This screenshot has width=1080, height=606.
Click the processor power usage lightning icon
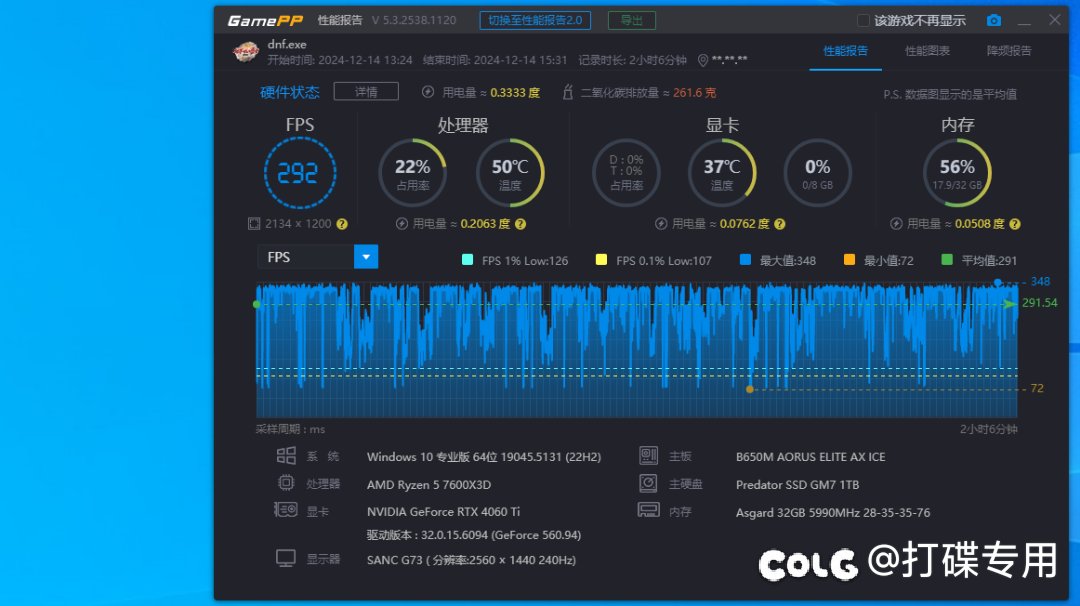(402, 224)
